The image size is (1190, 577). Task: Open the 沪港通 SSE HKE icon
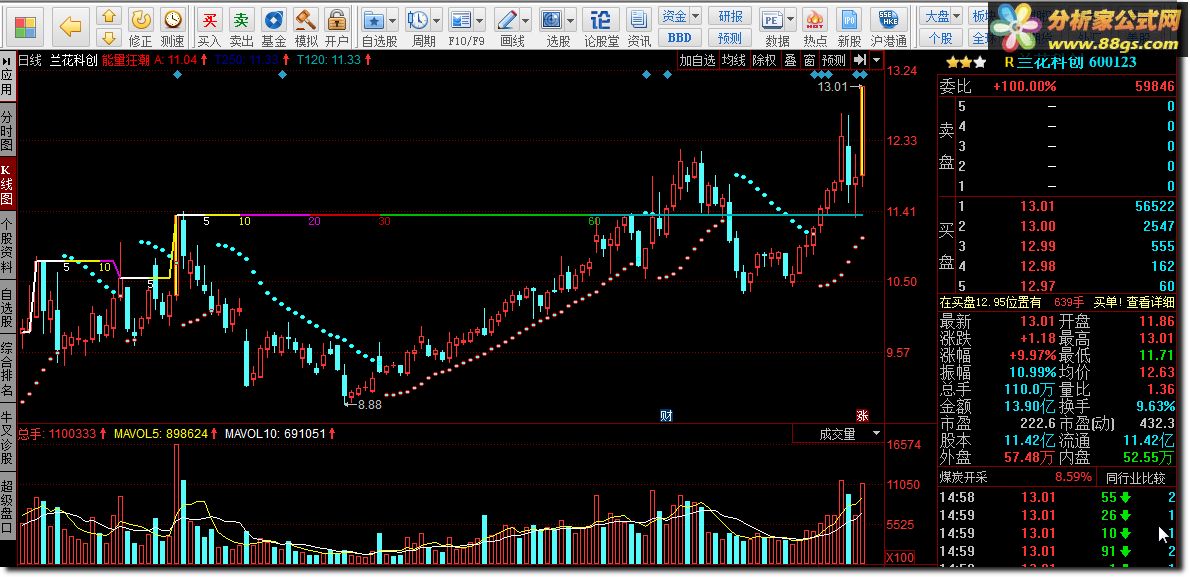tap(889, 27)
